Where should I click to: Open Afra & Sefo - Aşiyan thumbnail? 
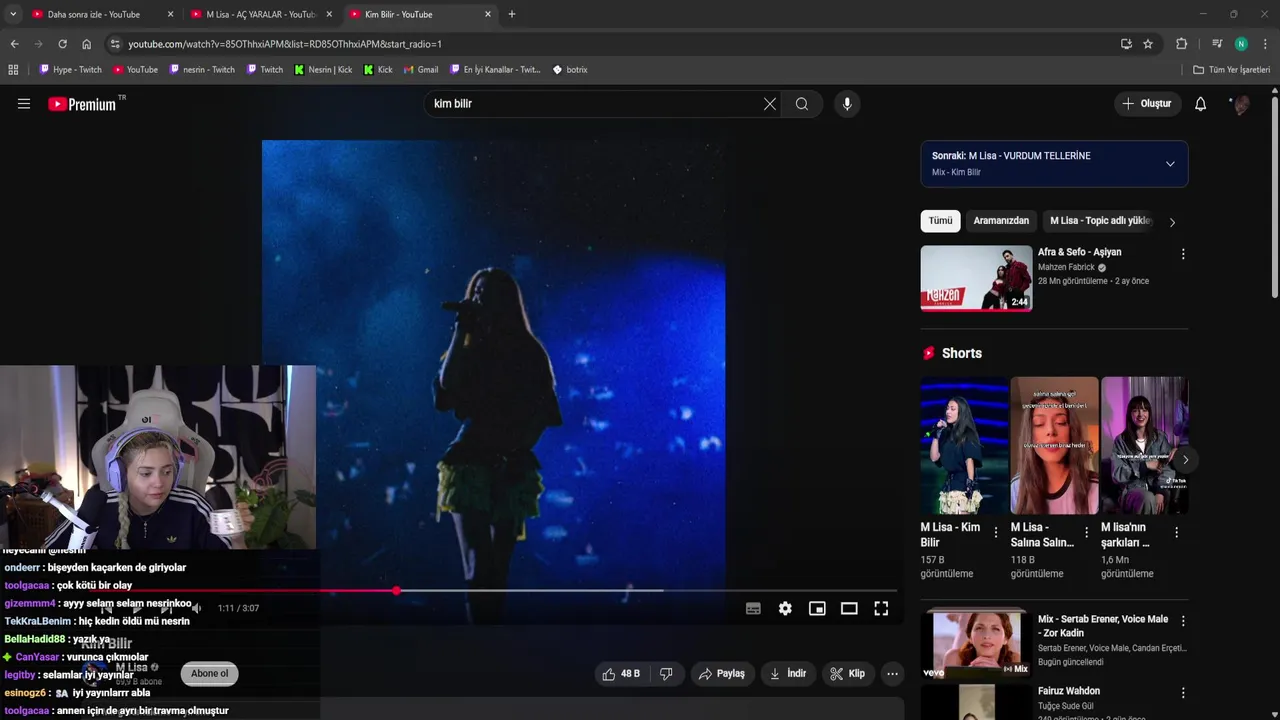[x=976, y=278]
